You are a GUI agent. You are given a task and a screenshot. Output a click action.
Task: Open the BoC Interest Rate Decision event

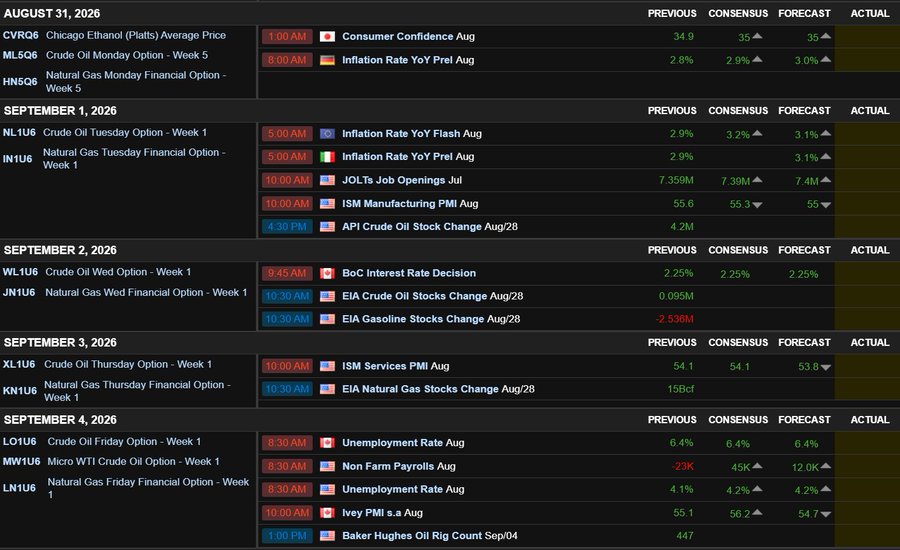pyautogui.click(x=409, y=273)
